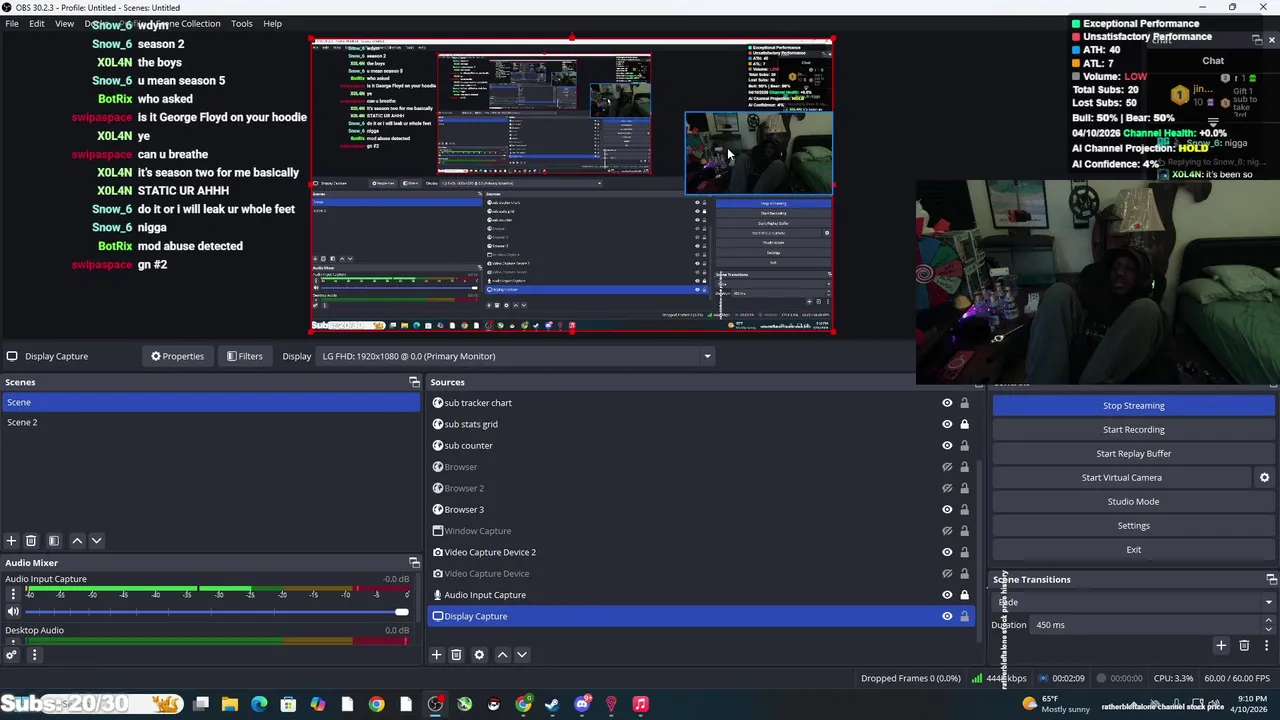1280x720 pixels.
Task: Delete selected source using the Sources trash icon
Action: pos(456,655)
